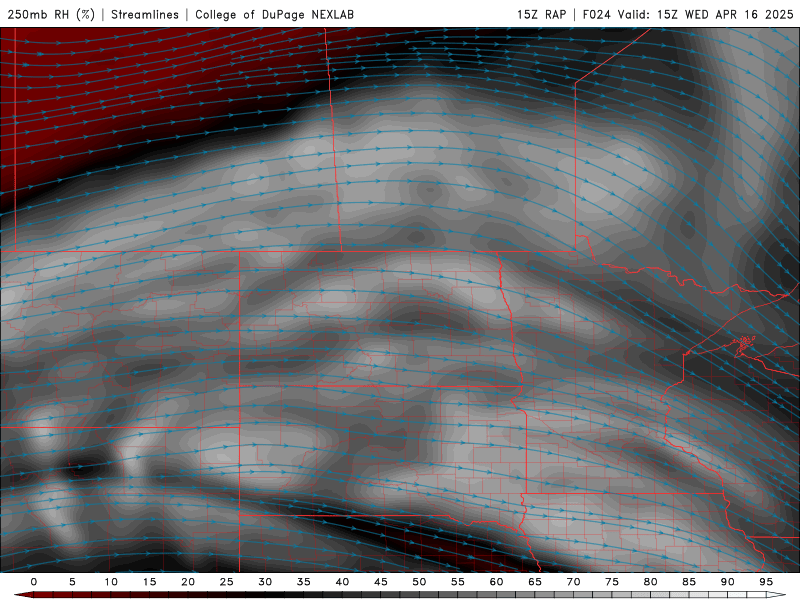Click the "95" label on color scale
This screenshot has height=600, width=800.
[x=766, y=582]
